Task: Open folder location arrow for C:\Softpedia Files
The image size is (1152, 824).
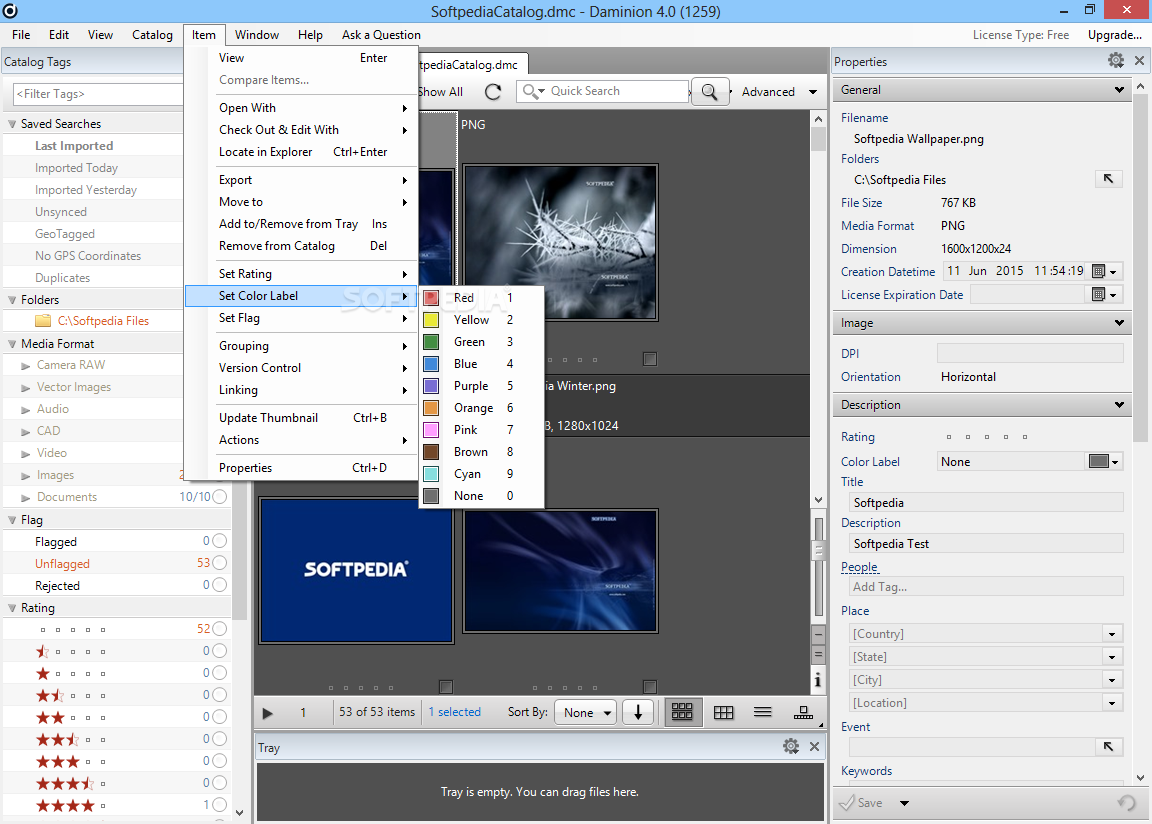Action: pos(1108,179)
